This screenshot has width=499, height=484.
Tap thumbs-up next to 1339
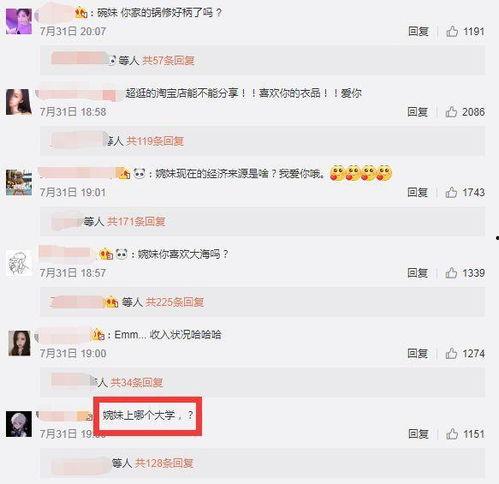tap(451, 273)
